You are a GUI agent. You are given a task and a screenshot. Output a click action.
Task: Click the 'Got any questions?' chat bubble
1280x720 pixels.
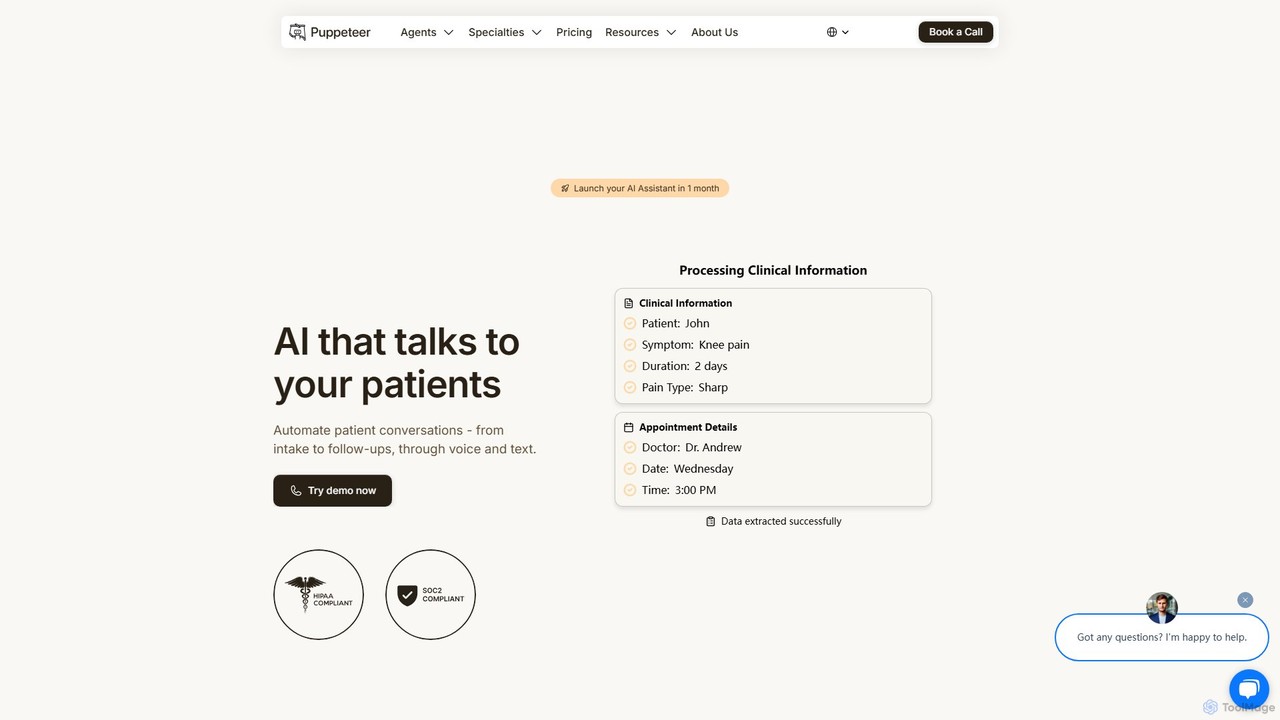[x=1162, y=637]
